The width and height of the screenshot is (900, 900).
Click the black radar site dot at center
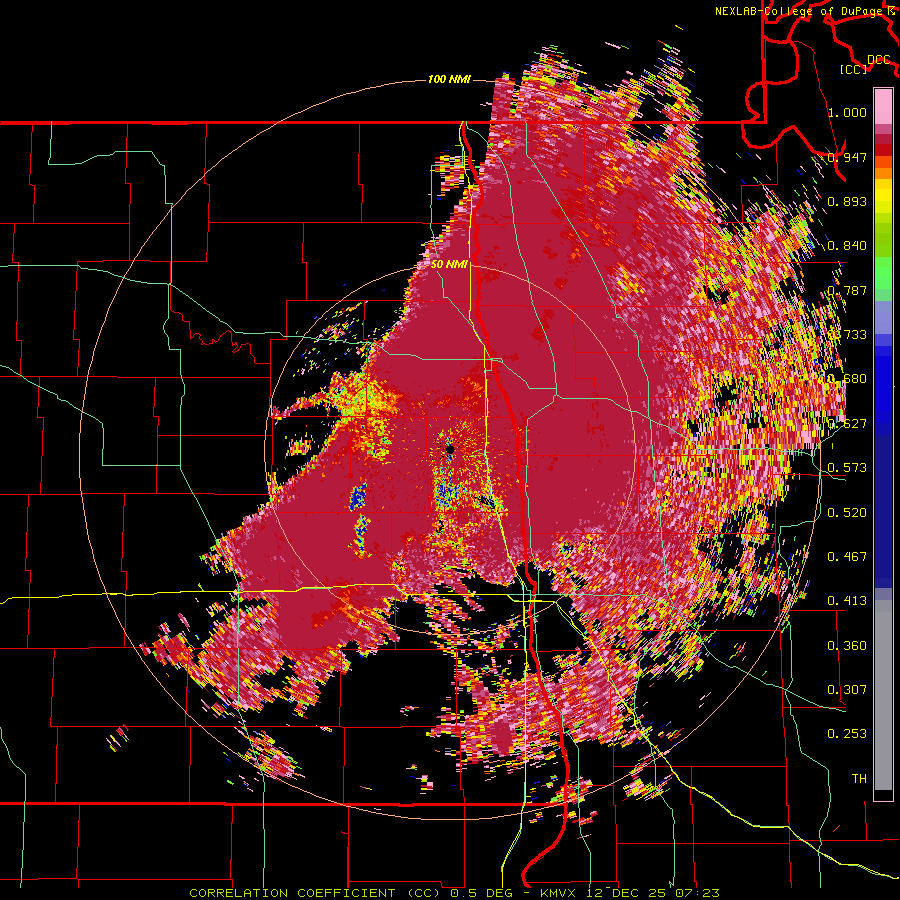coord(450,449)
